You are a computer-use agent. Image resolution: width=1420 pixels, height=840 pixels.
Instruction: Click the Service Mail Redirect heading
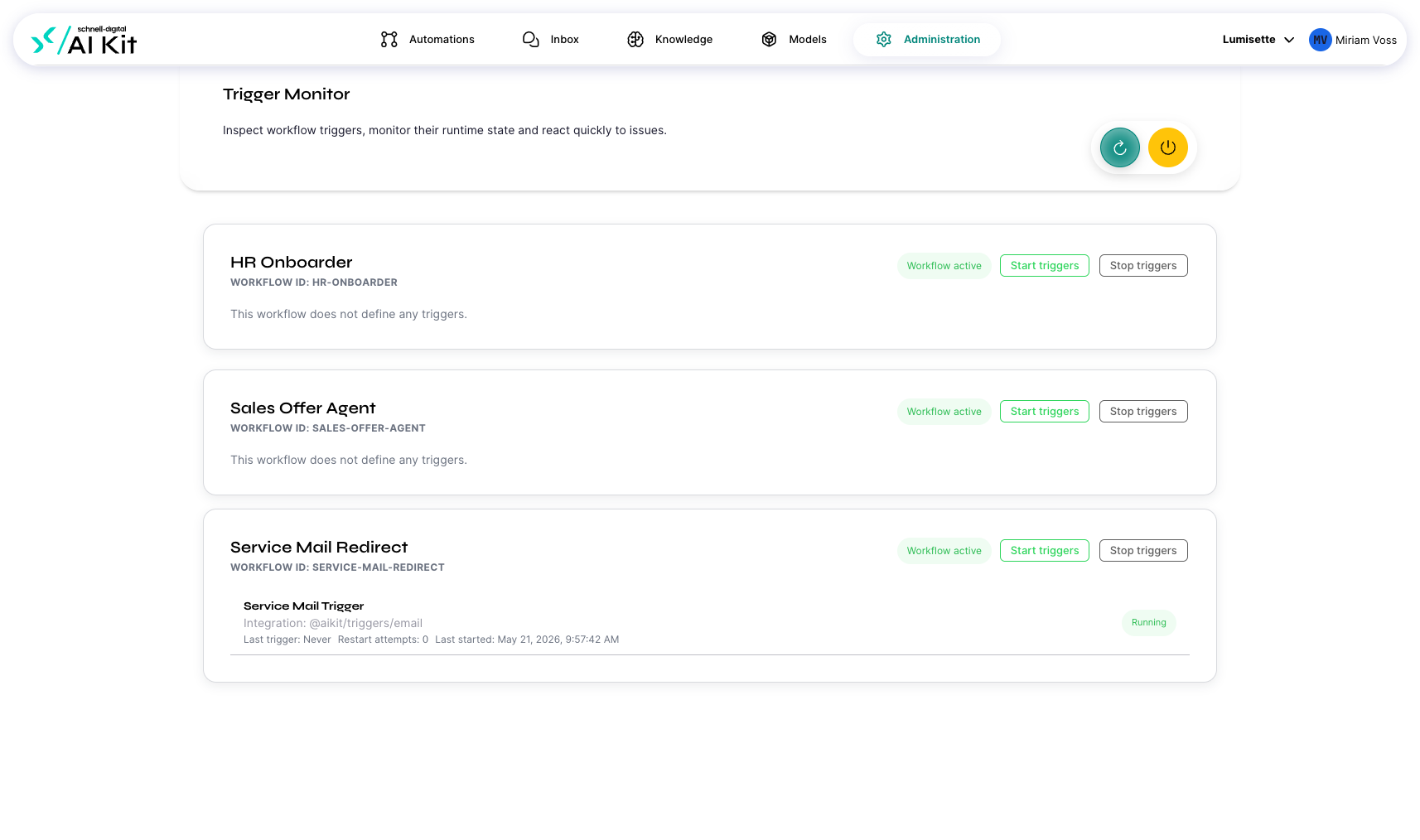point(319,548)
